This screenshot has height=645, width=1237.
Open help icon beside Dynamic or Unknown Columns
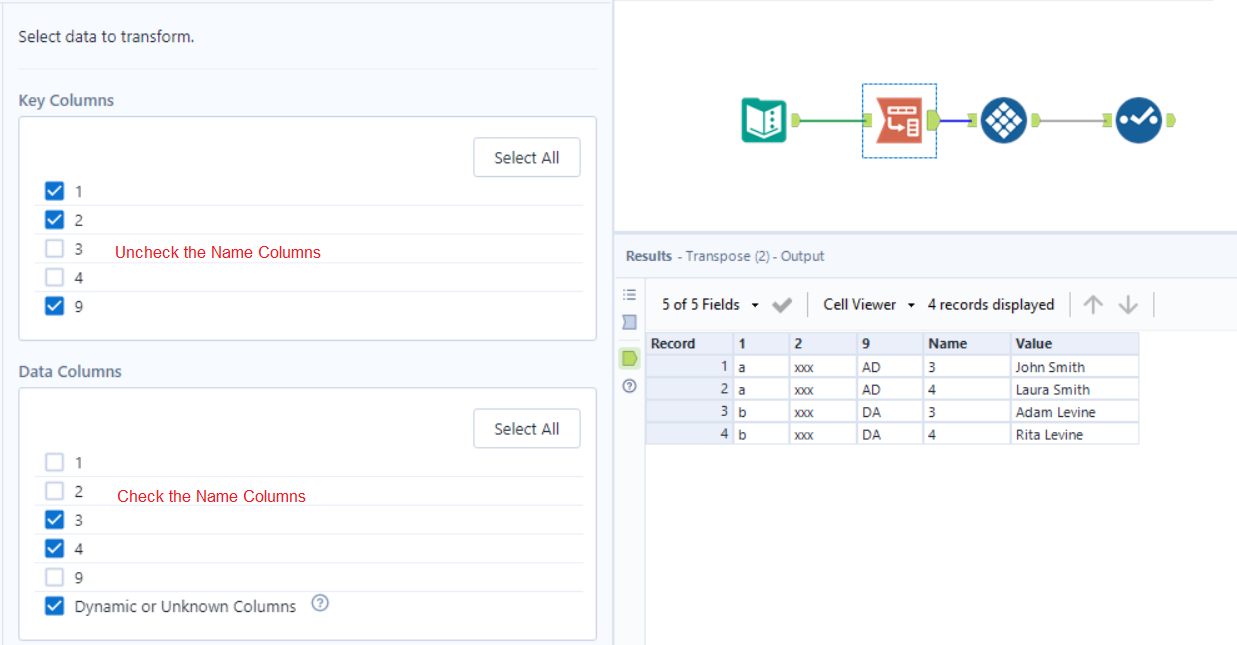point(320,603)
